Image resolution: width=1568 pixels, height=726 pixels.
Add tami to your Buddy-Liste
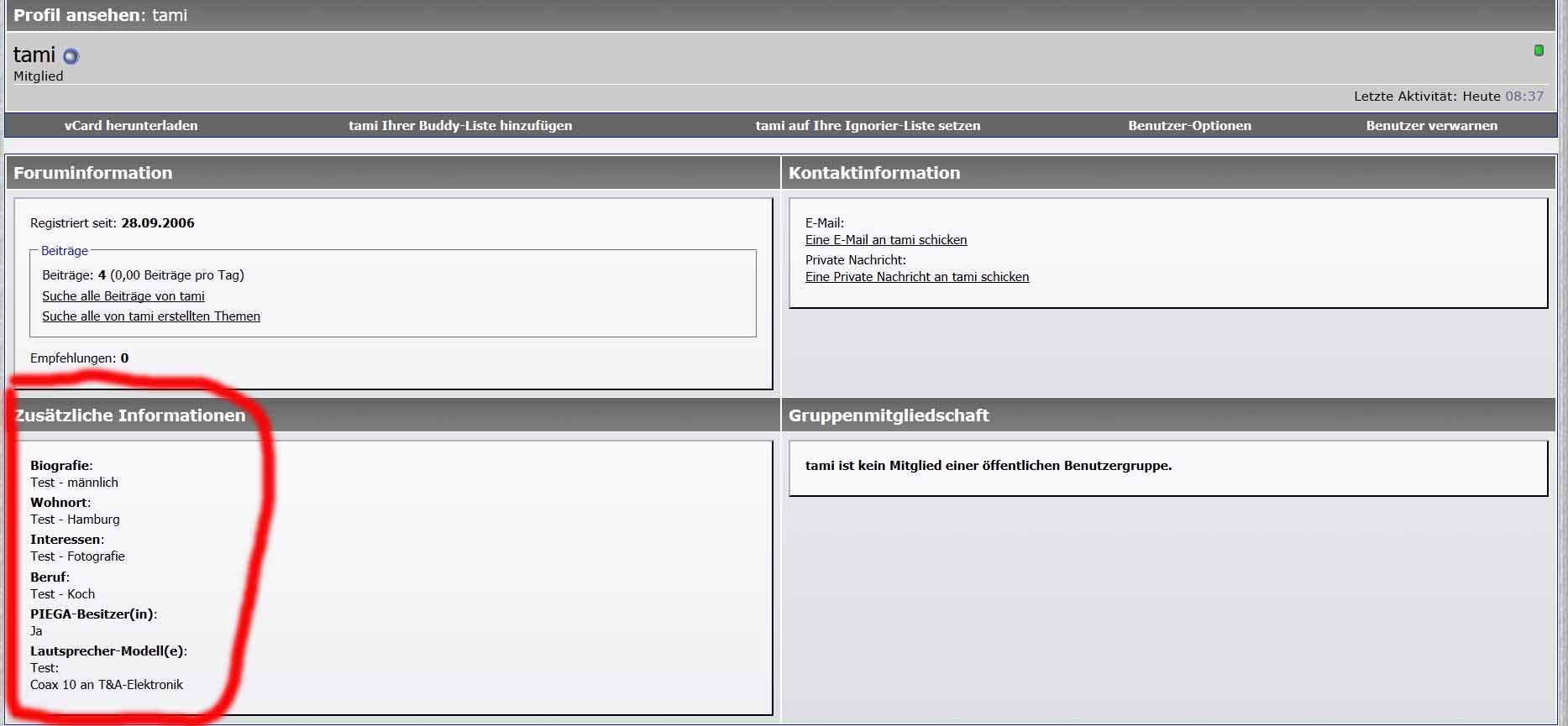pyautogui.click(x=460, y=126)
